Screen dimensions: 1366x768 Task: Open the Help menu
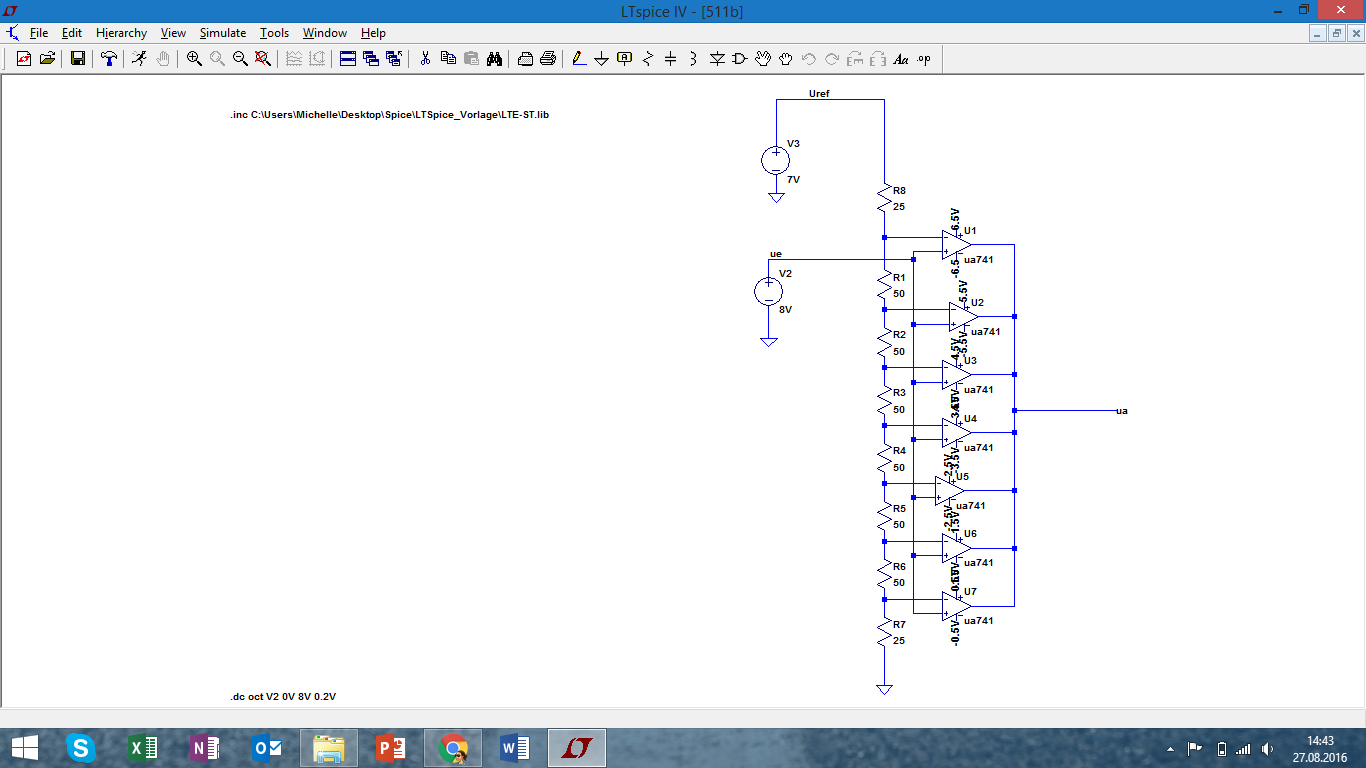point(373,33)
